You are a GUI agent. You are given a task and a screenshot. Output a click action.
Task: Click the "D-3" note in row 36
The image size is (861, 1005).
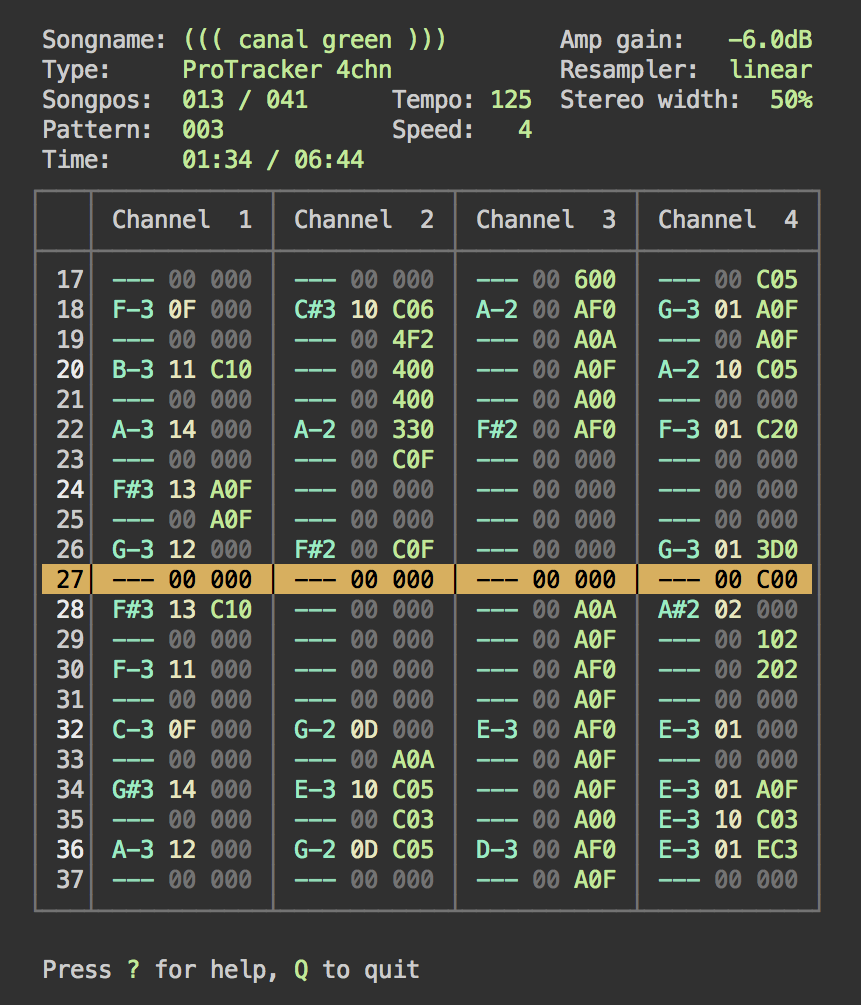click(497, 850)
